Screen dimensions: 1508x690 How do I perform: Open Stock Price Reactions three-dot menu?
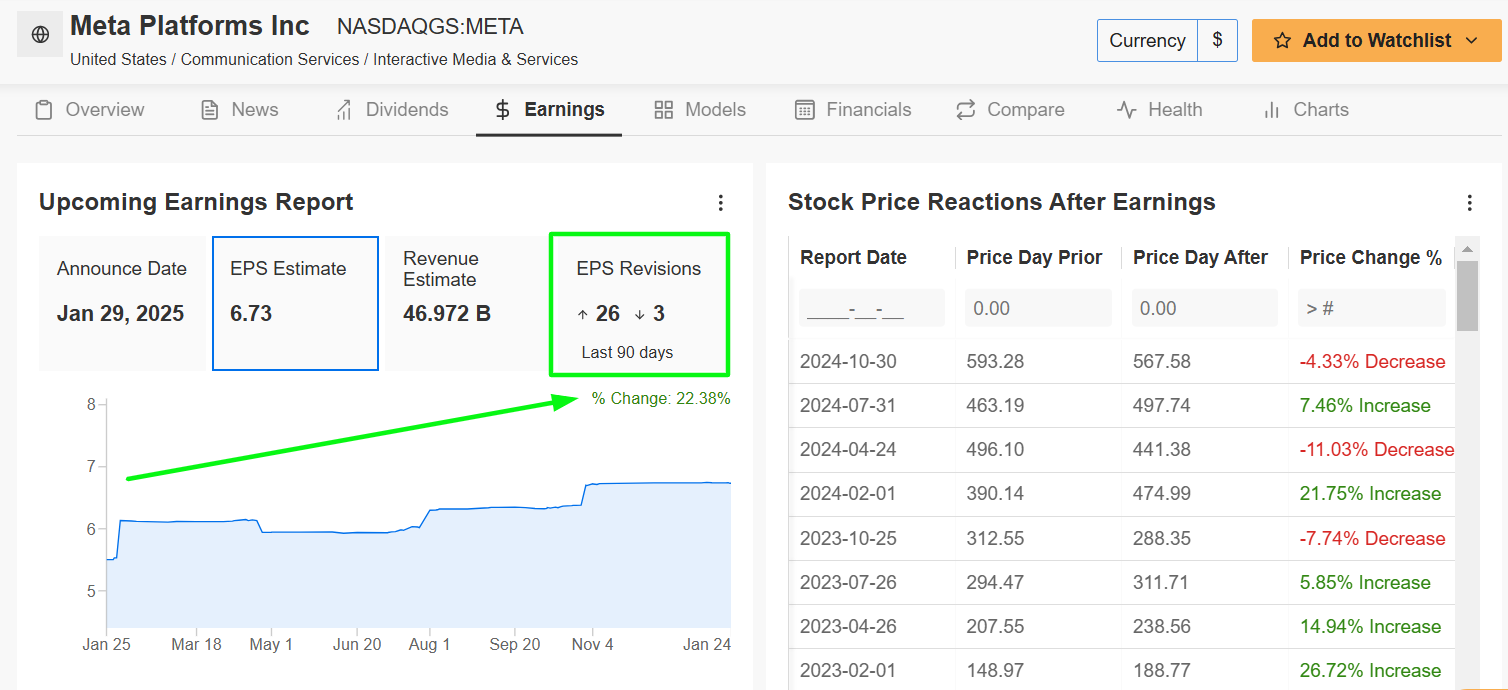tap(1470, 203)
